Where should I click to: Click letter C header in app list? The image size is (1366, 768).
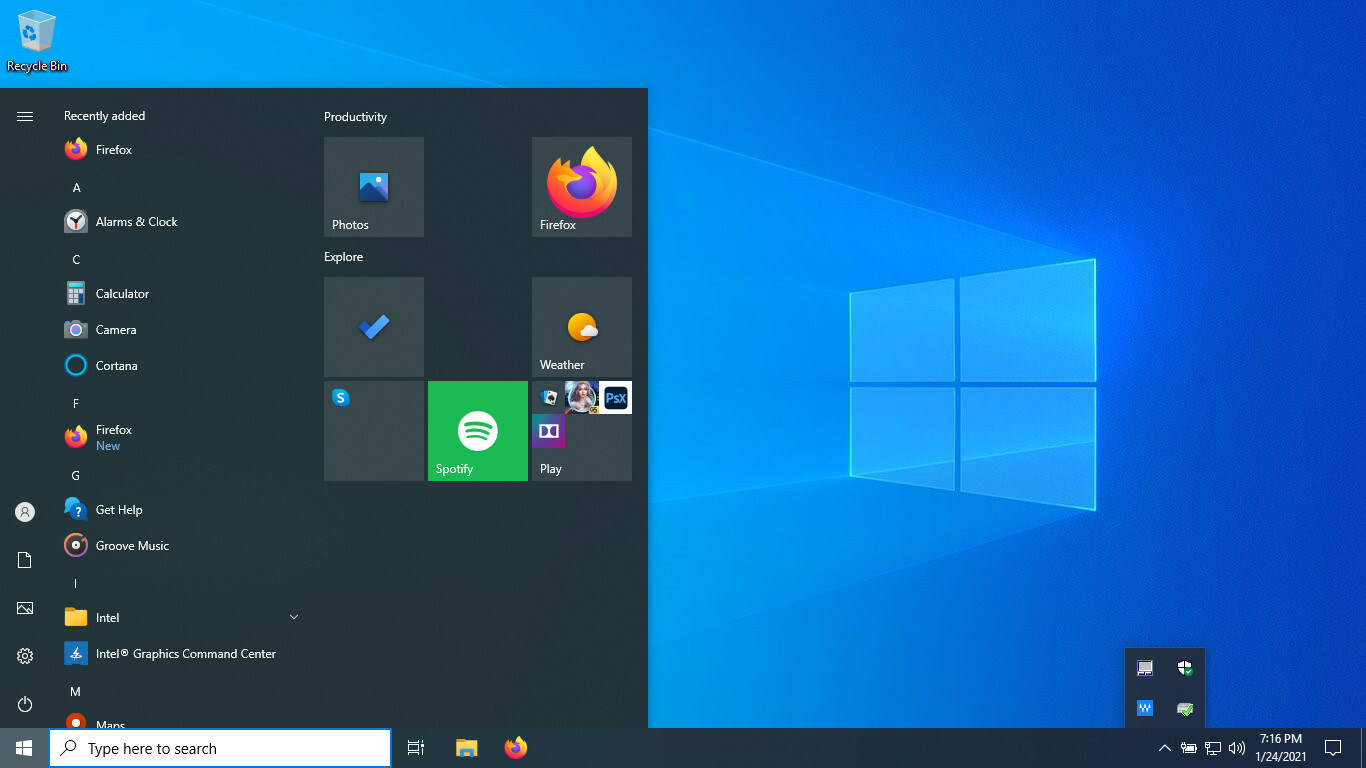[76, 260]
